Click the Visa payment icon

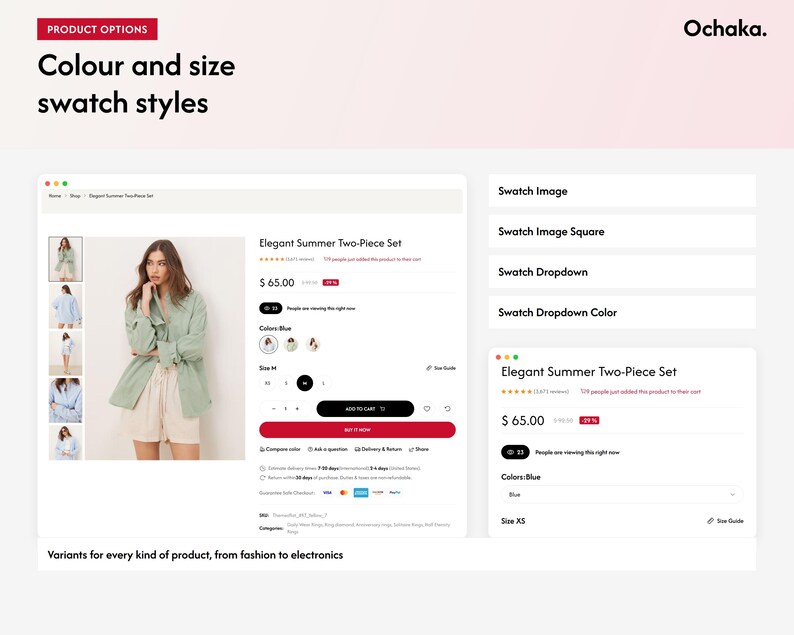click(327, 492)
